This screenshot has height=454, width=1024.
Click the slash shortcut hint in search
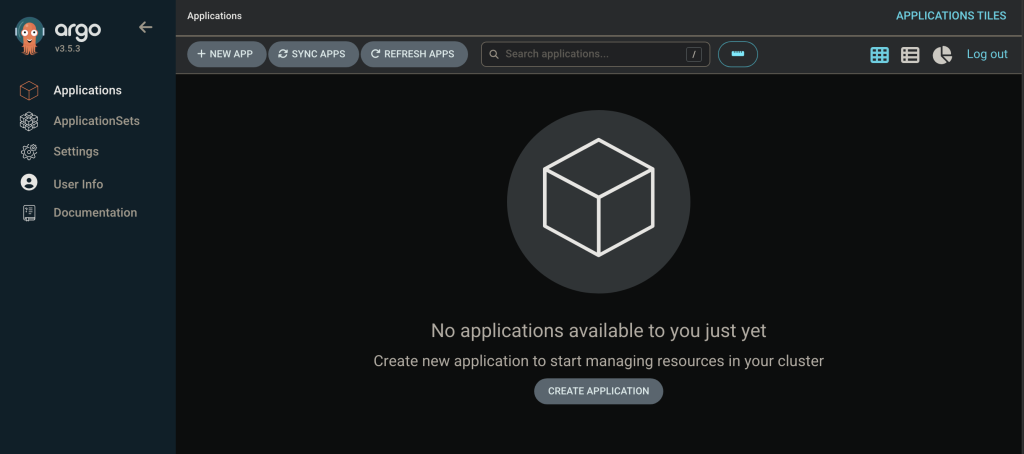click(x=694, y=54)
